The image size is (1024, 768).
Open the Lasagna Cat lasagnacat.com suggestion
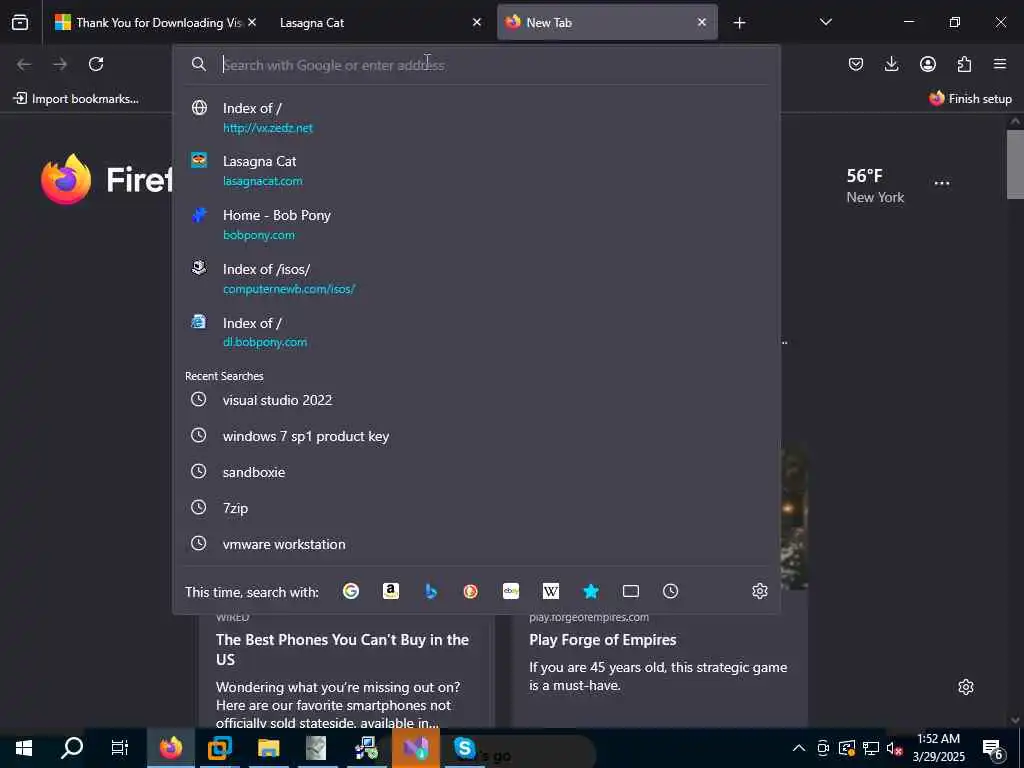pyautogui.click(x=476, y=170)
